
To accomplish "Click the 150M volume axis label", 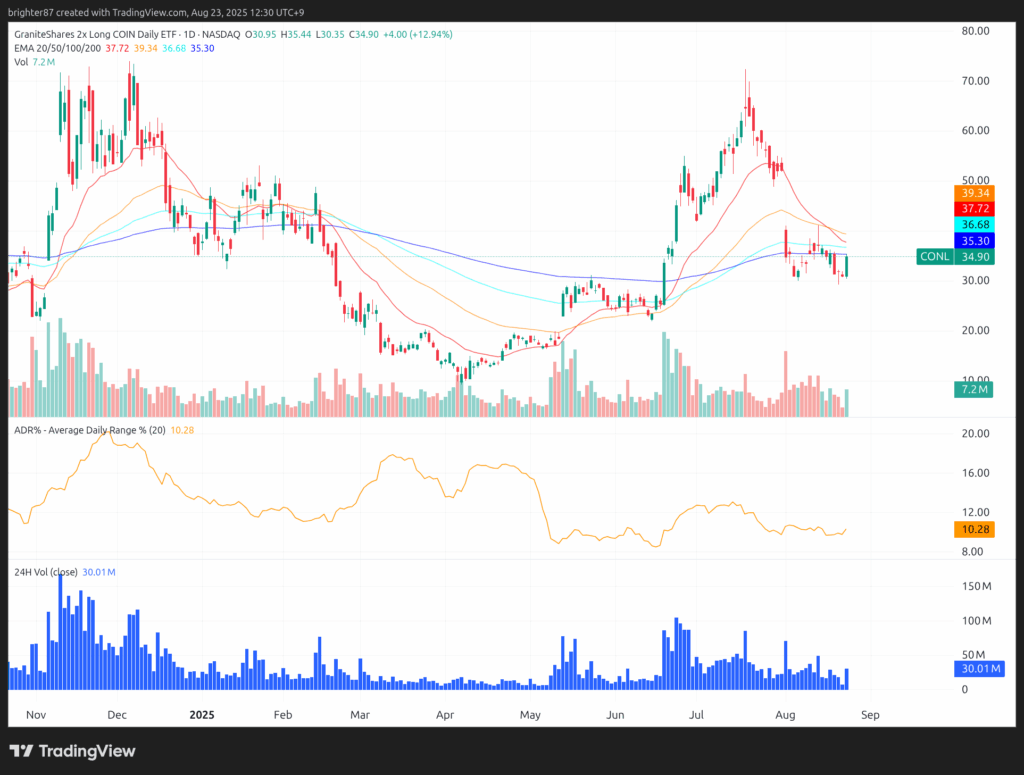I will click(x=976, y=586).
